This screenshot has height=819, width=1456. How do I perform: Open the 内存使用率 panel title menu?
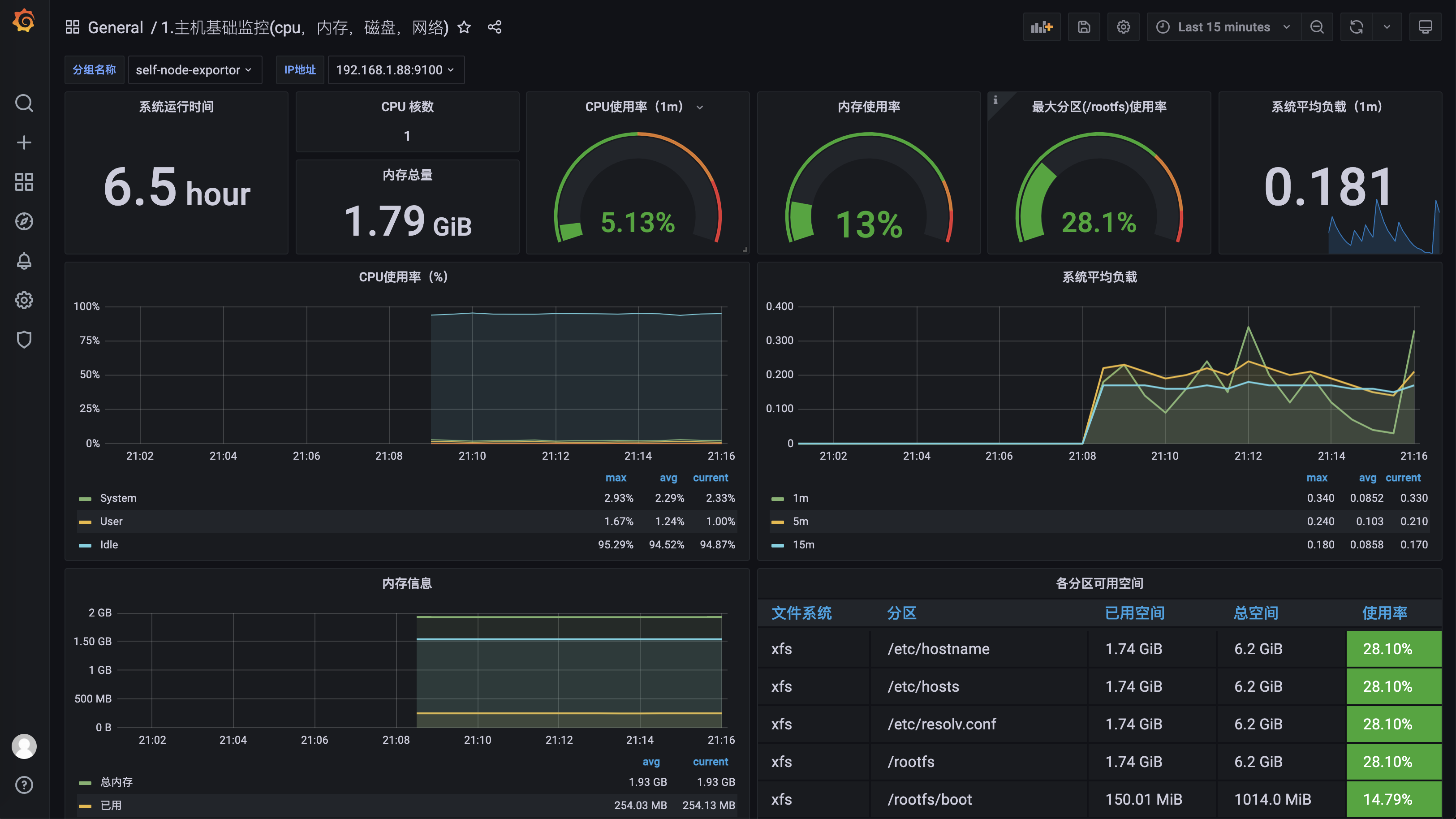click(x=869, y=107)
